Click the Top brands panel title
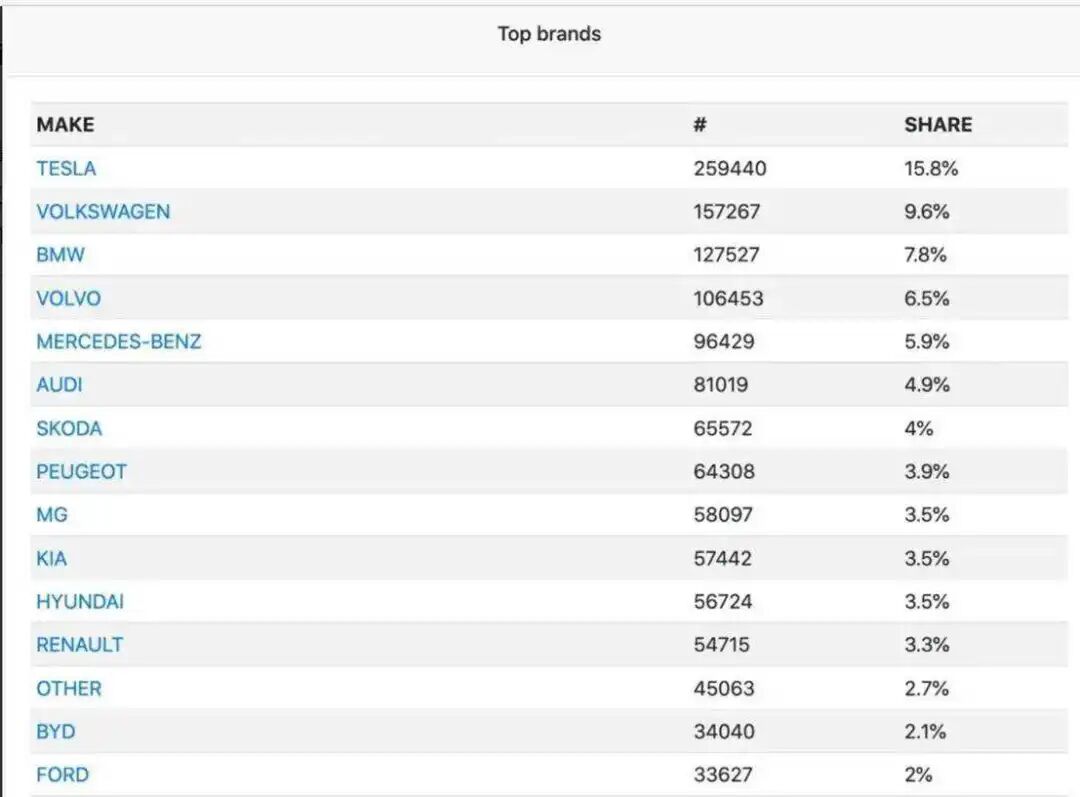This screenshot has width=1080, height=797. coord(549,34)
